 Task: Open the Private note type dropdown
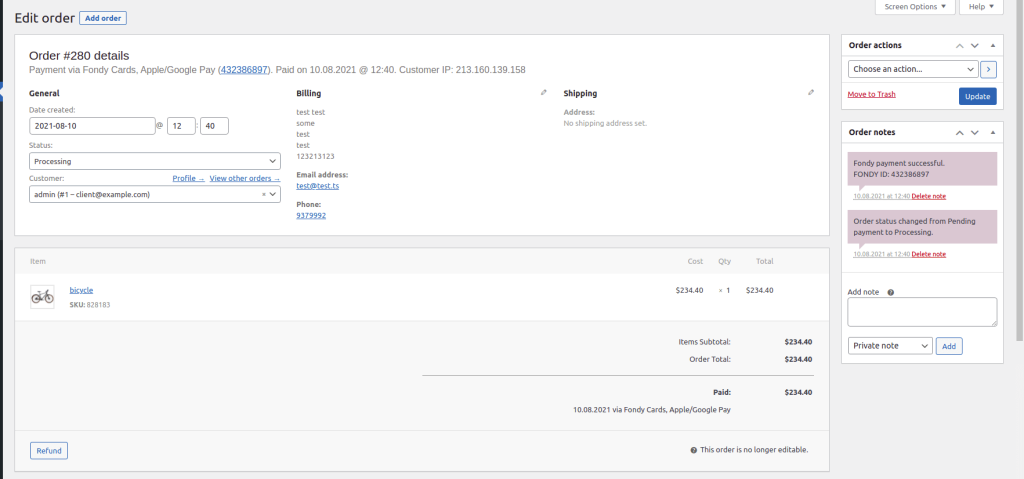pyautogui.click(x=889, y=345)
